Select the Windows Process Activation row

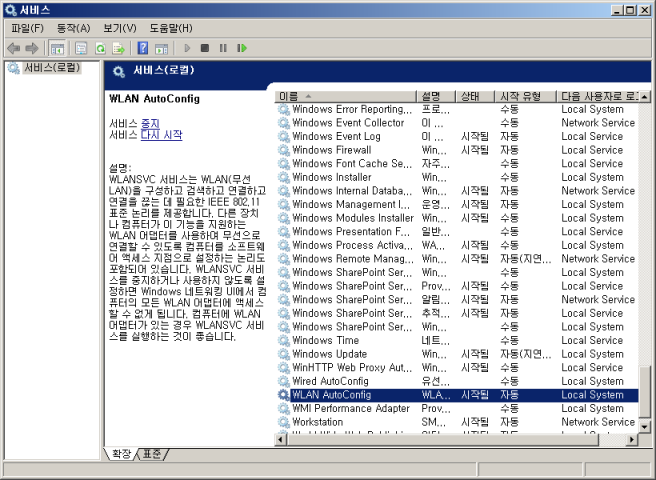[457, 245]
